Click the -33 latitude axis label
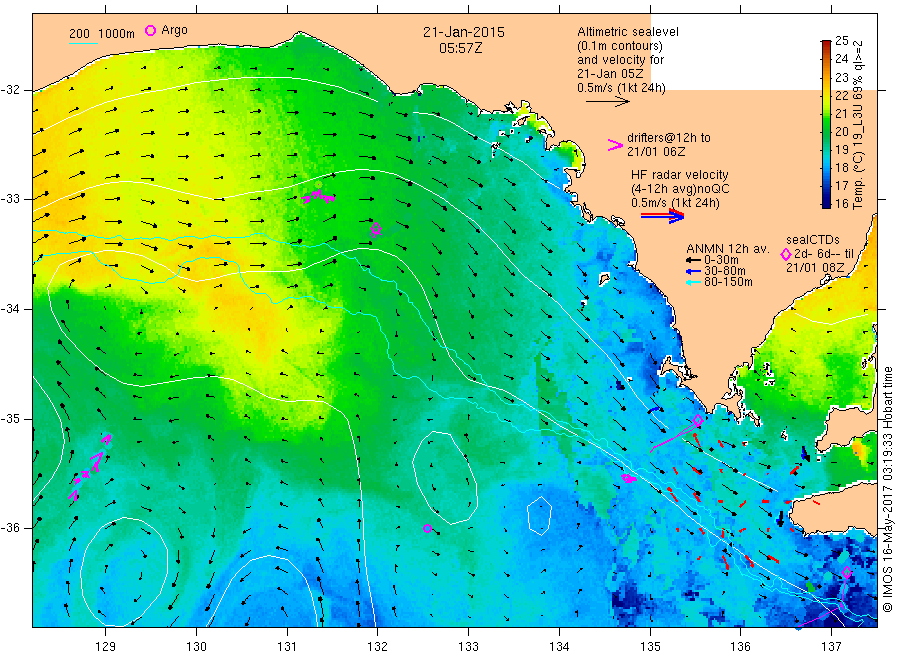Image resolution: width=900 pixels, height=660 pixels. (10, 199)
